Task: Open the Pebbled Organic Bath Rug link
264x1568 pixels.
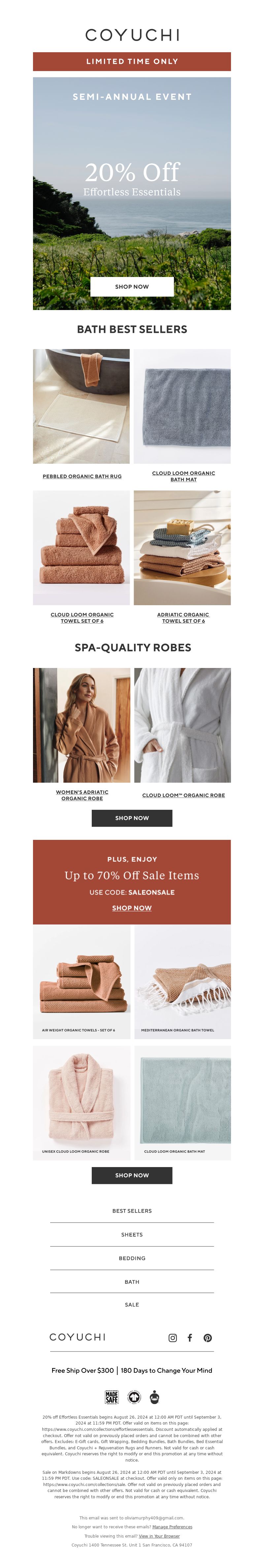Action: [82, 476]
